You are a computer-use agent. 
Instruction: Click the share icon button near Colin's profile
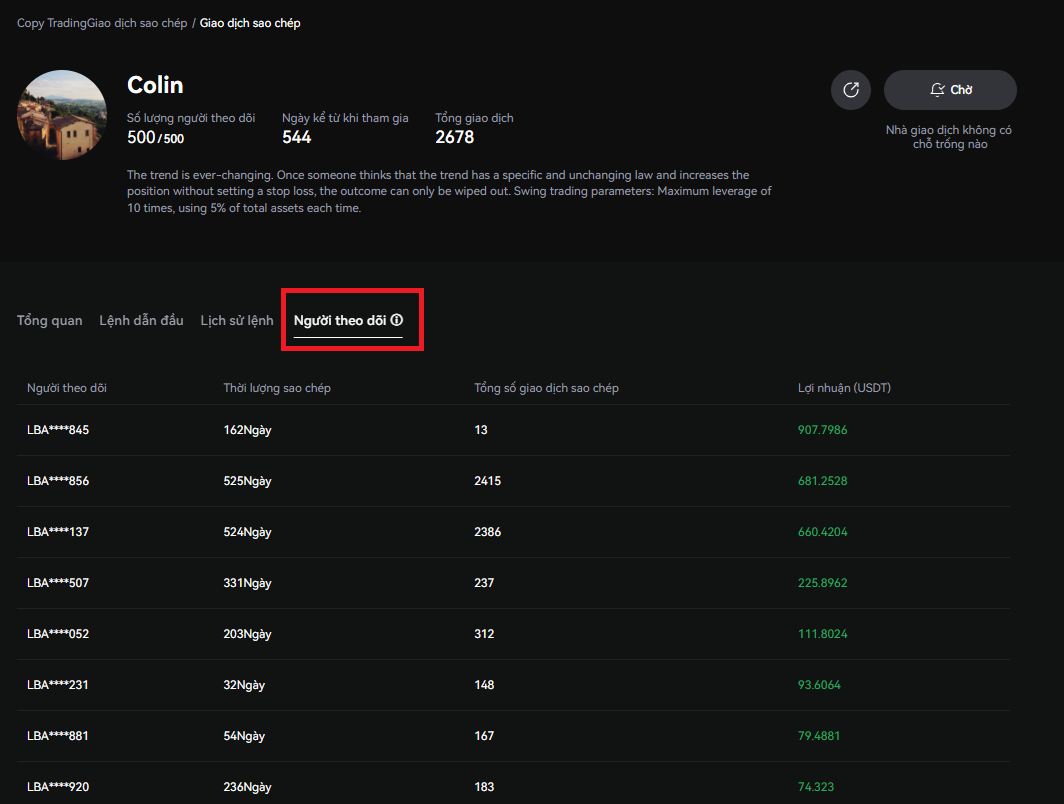851,90
